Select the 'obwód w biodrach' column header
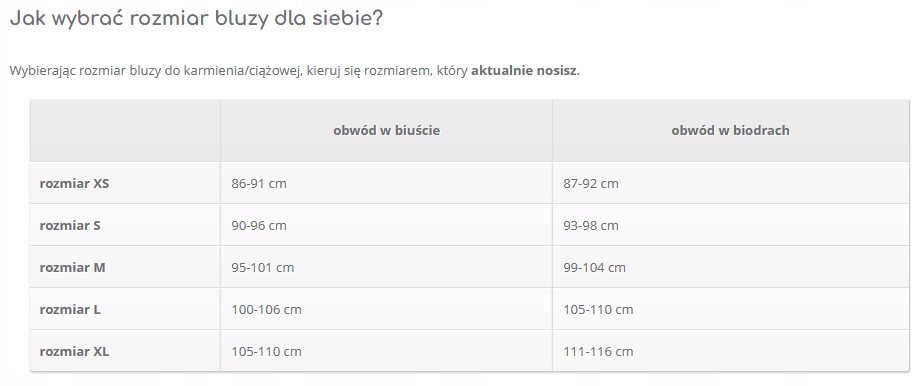 tap(731, 130)
